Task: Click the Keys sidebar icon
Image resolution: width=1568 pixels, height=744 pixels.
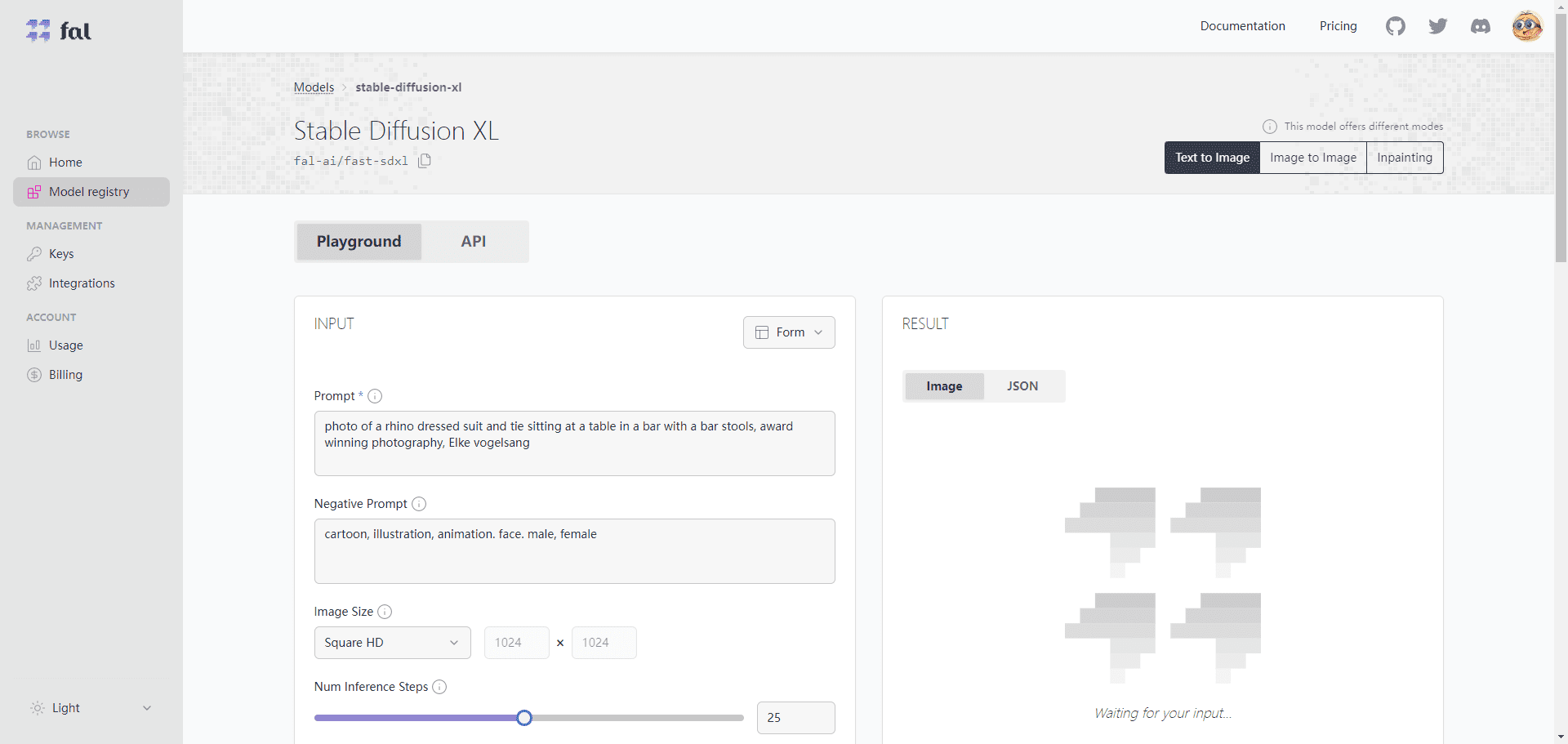Action: tap(34, 254)
